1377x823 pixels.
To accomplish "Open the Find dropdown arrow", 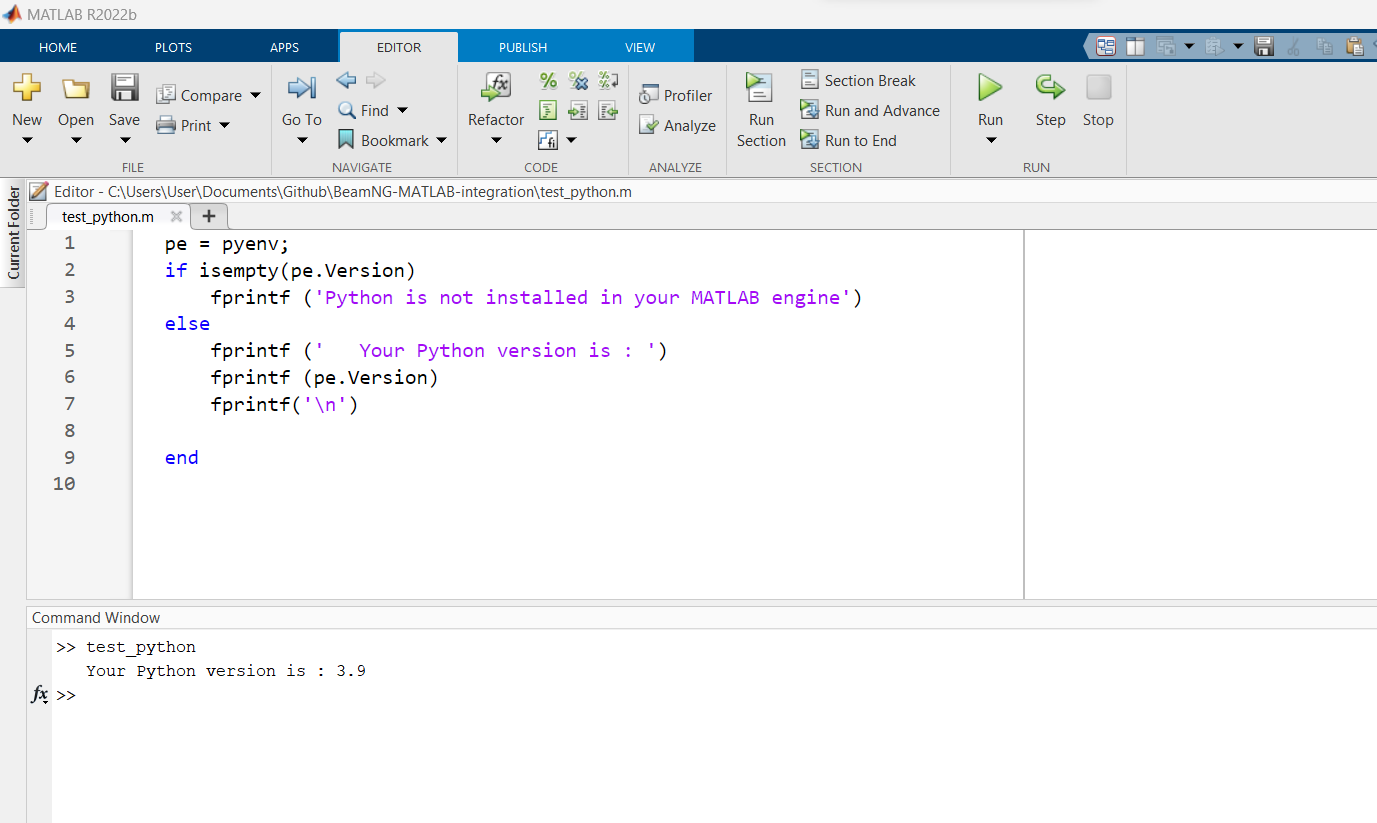I will [402, 111].
